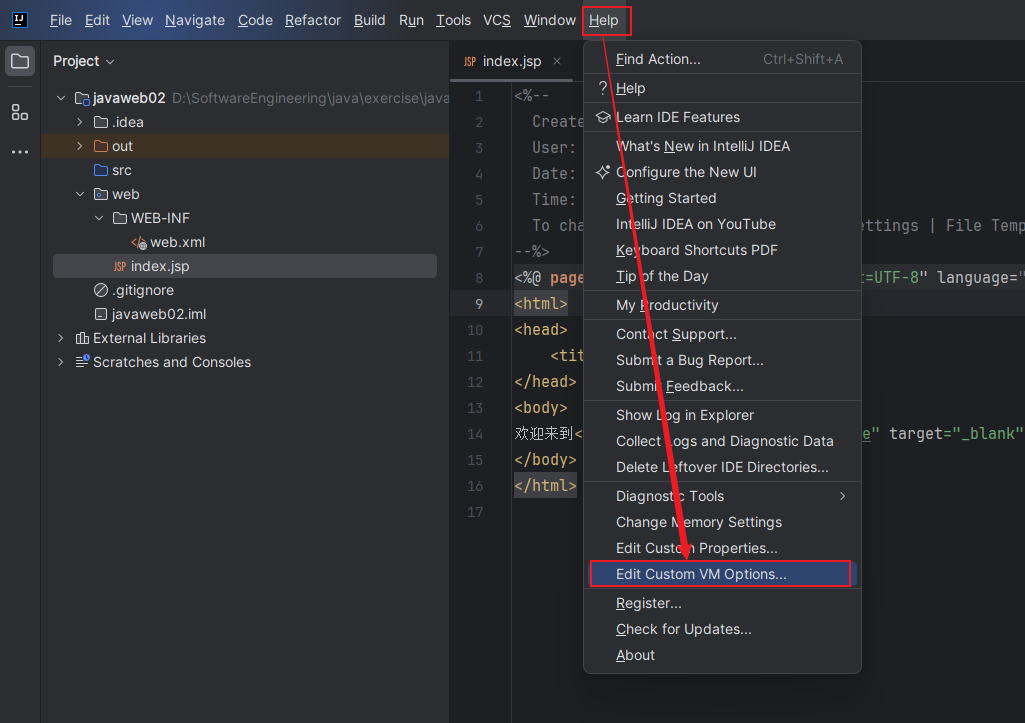This screenshot has width=1025, height=723.
Task: Open the Project tool window icon
Action: click(x=20, y=61)
